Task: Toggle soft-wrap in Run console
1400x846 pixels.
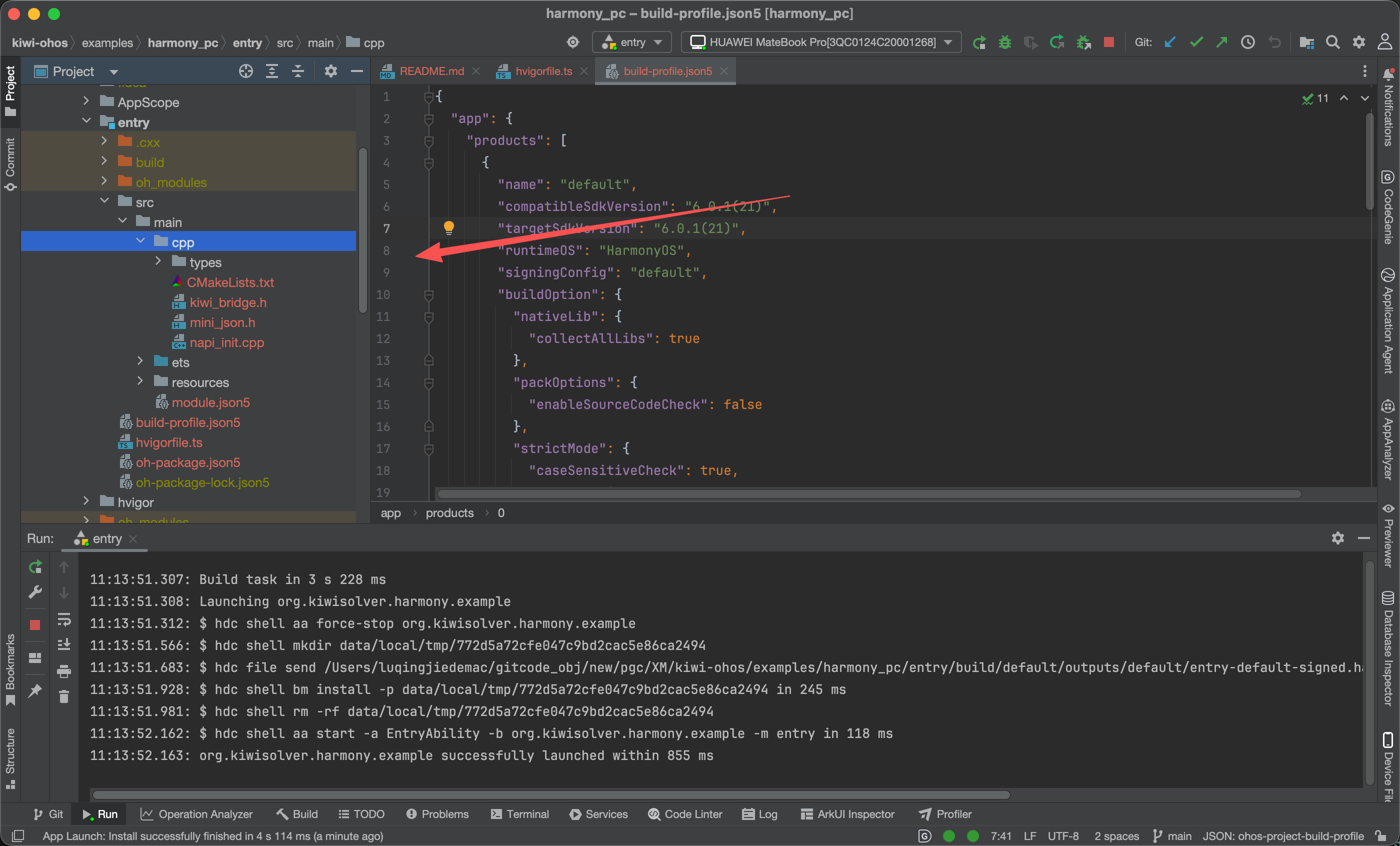Action: [x=64, y=619]
